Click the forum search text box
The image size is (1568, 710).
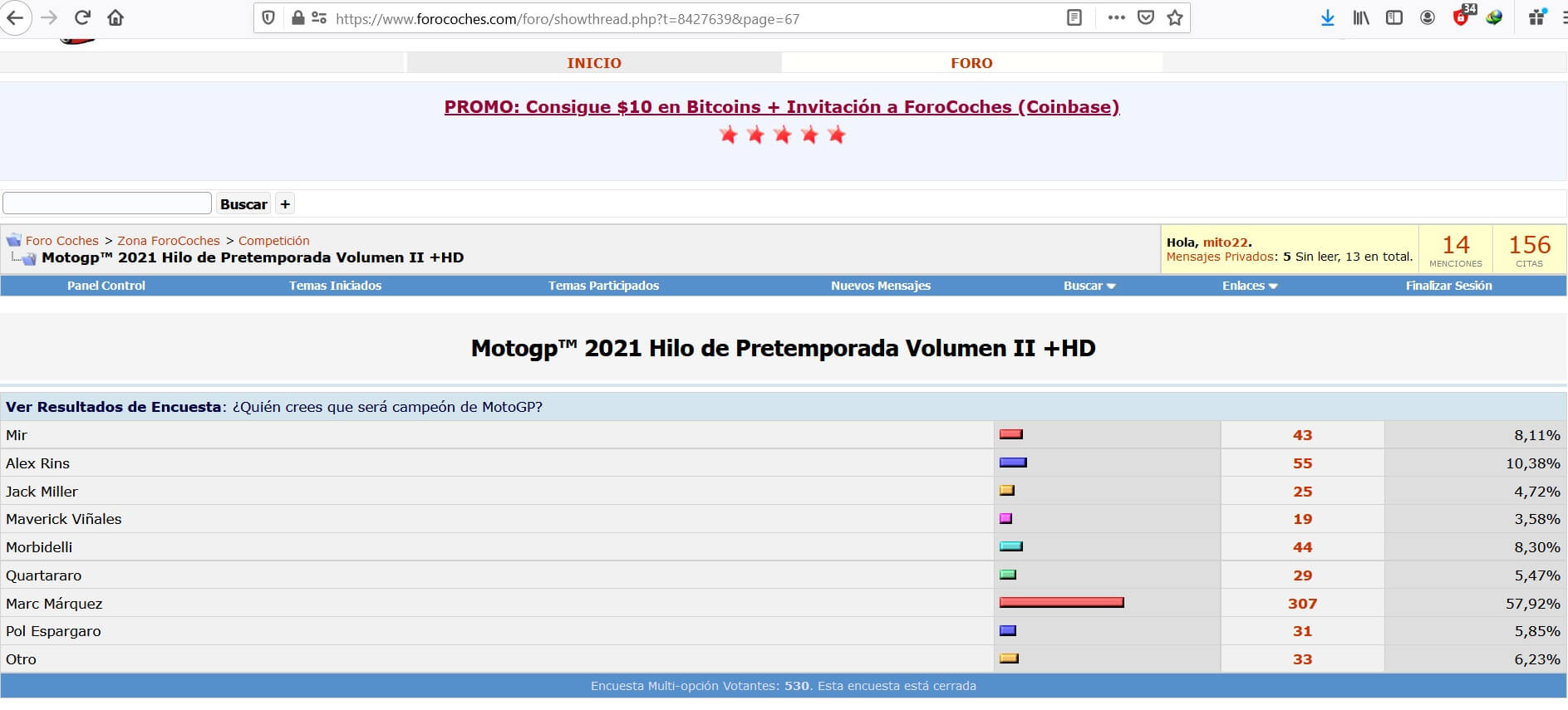(107, 203)
